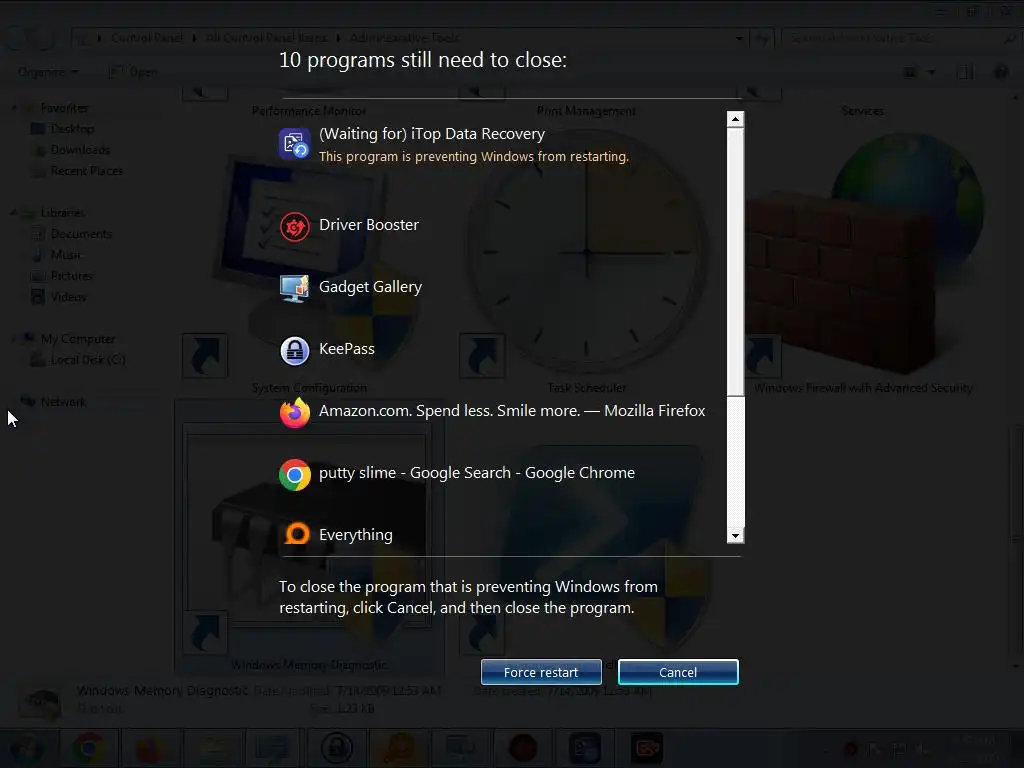Click 'Control Panel' in the address breadcrumb

147,38
